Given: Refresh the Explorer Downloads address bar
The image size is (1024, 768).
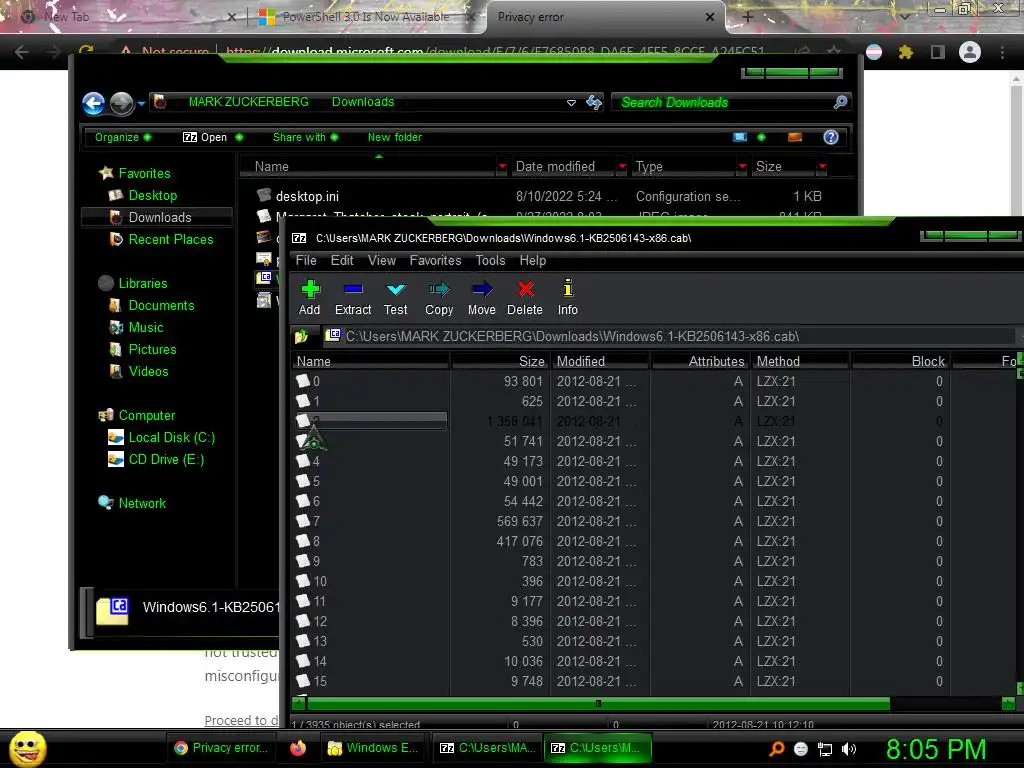Looking at the screenshot, I should pos(594,102).
